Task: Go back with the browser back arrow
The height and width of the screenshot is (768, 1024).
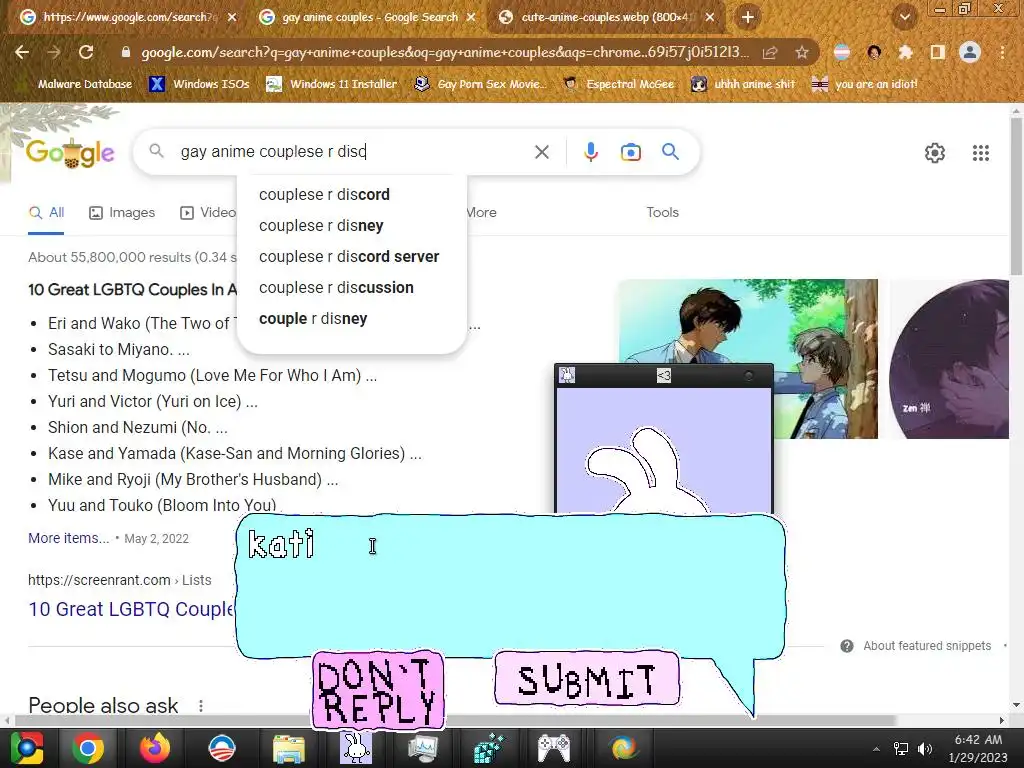Action: [22, 52]
